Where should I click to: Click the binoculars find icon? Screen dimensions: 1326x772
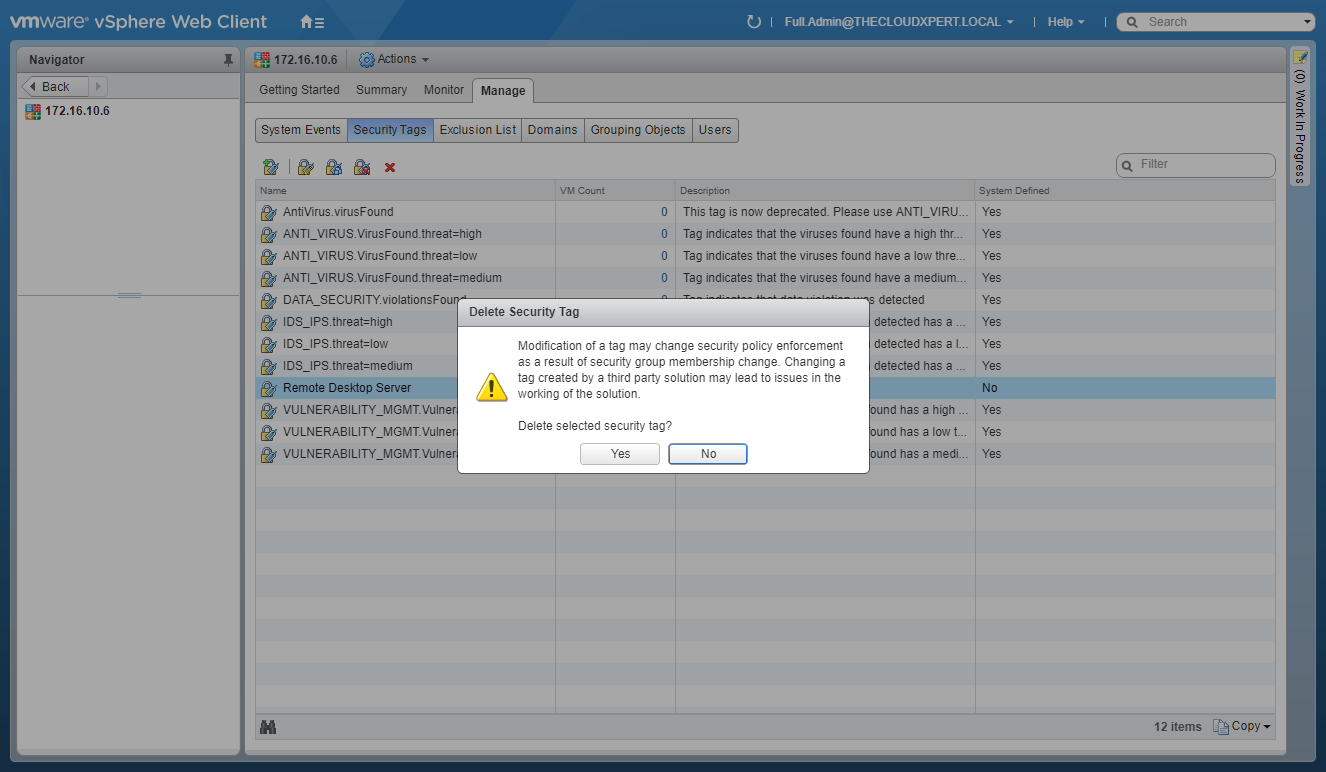[268, 727]
